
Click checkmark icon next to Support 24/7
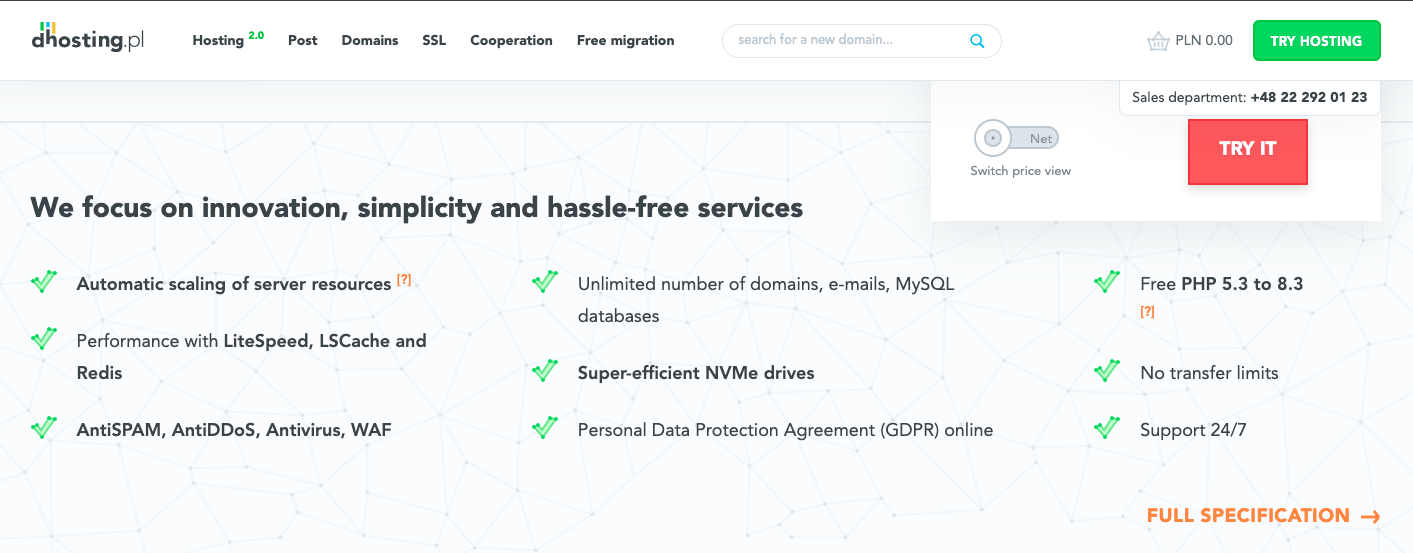[x=1107, y=428]
